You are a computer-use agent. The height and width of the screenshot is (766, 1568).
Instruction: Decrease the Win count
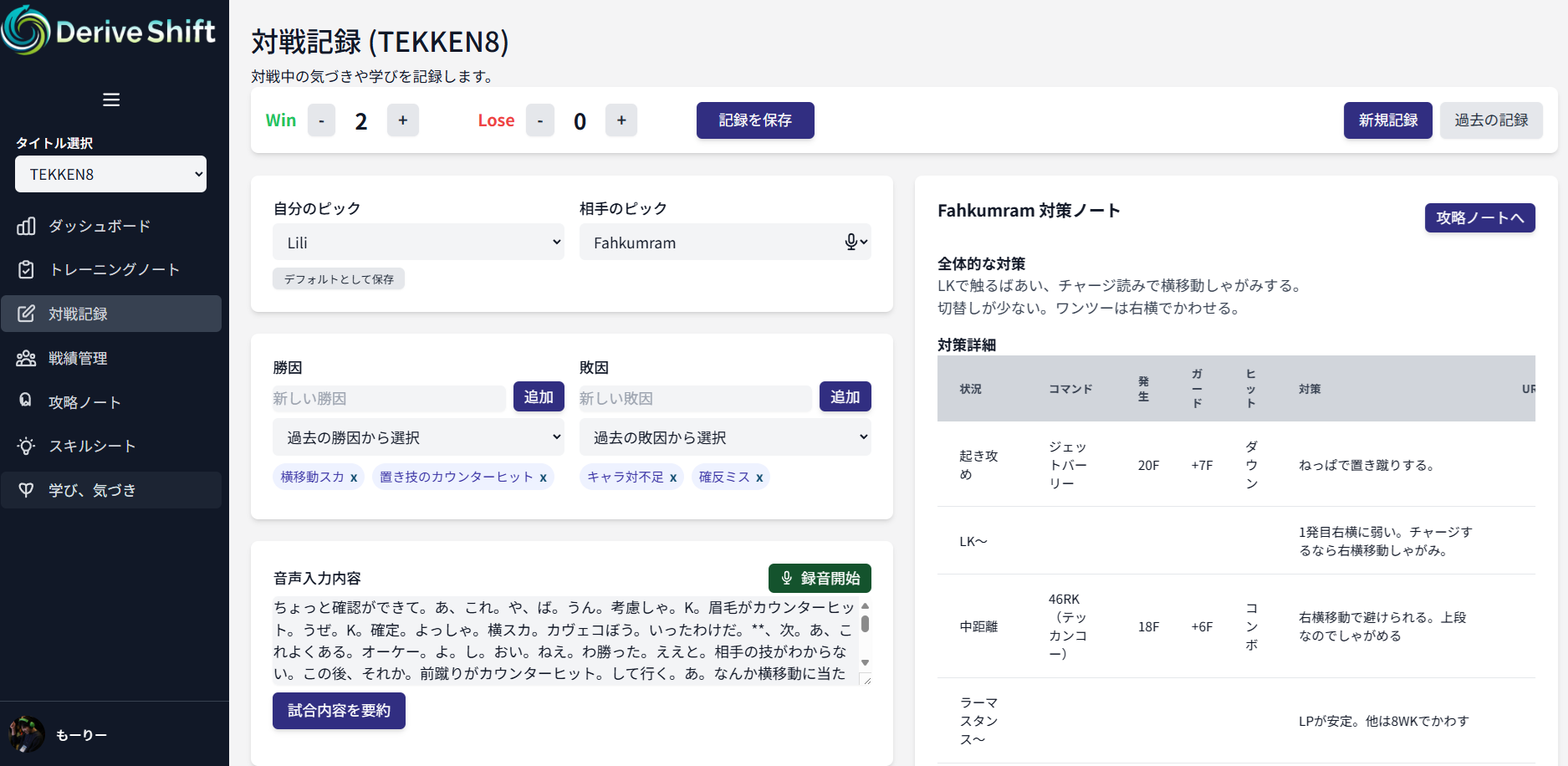[x=321, y=120]
